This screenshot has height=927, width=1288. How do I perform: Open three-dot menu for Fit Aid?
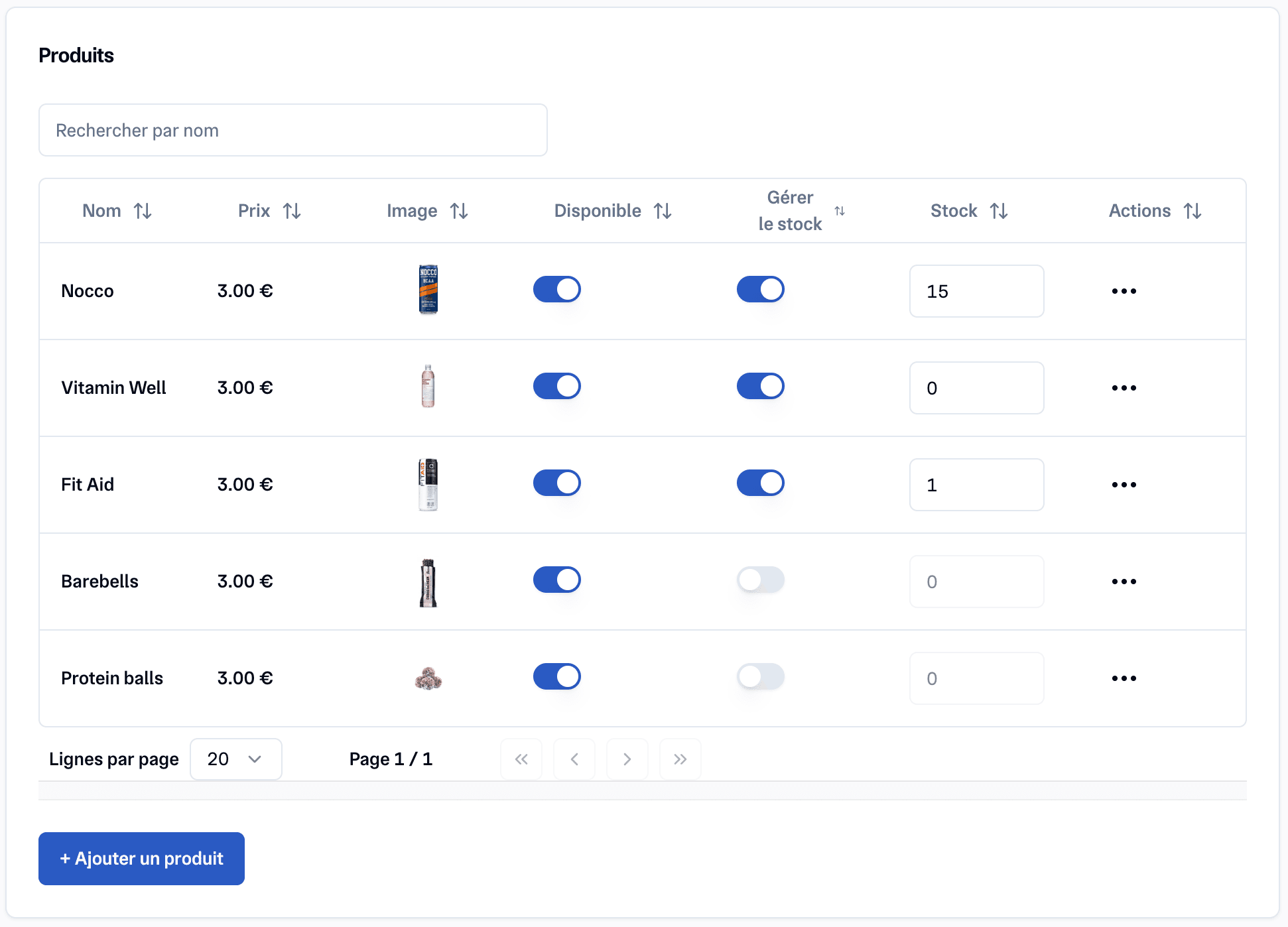[x=1124, y=485]
